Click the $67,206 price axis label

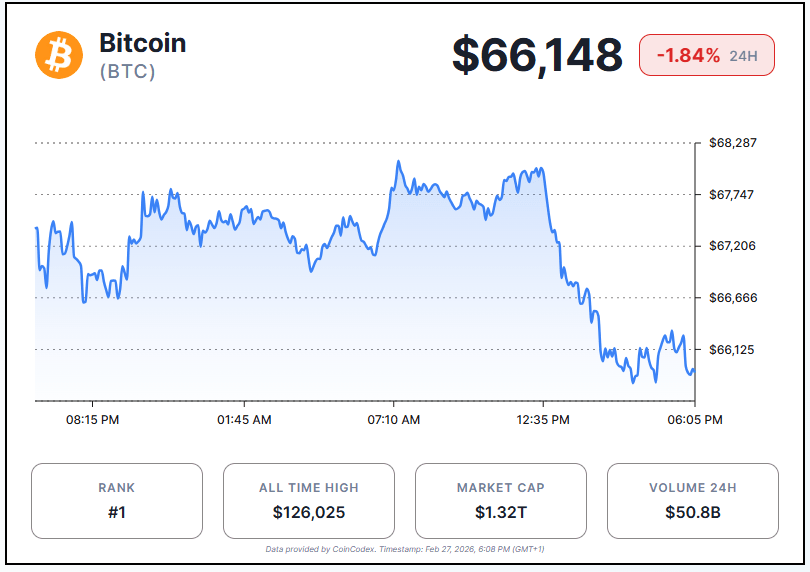732,246
